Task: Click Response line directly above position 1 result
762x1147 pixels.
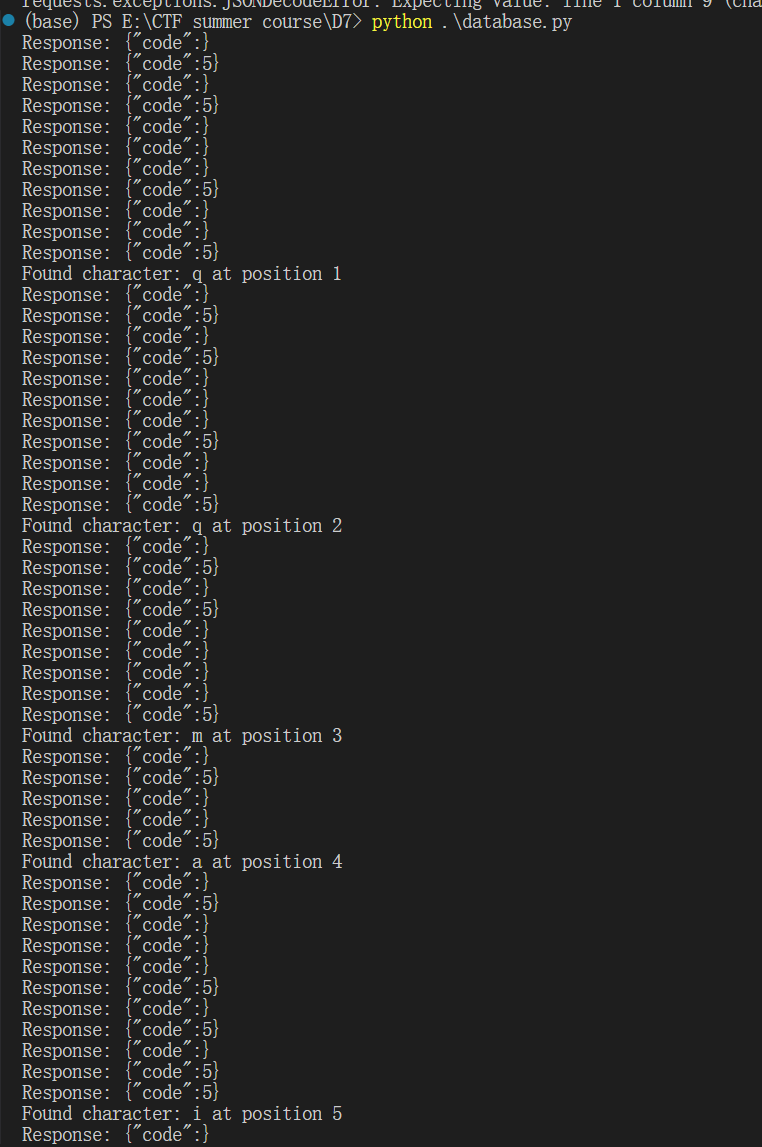Action: tap(120, 253)
